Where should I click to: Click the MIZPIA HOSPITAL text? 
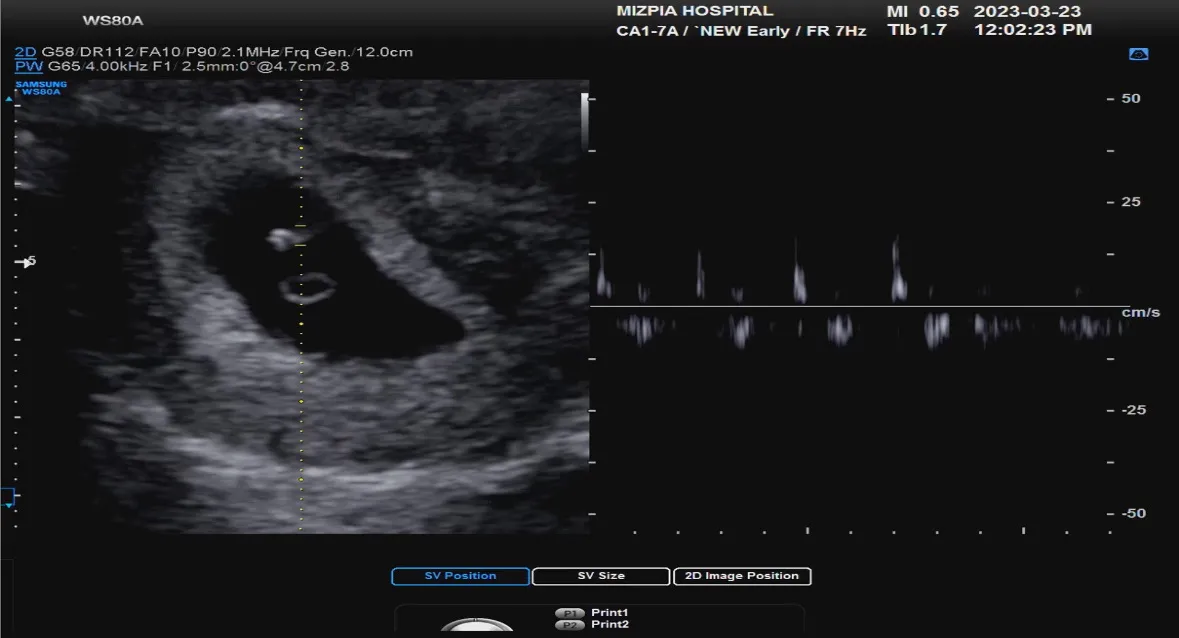tap(695, 11)
